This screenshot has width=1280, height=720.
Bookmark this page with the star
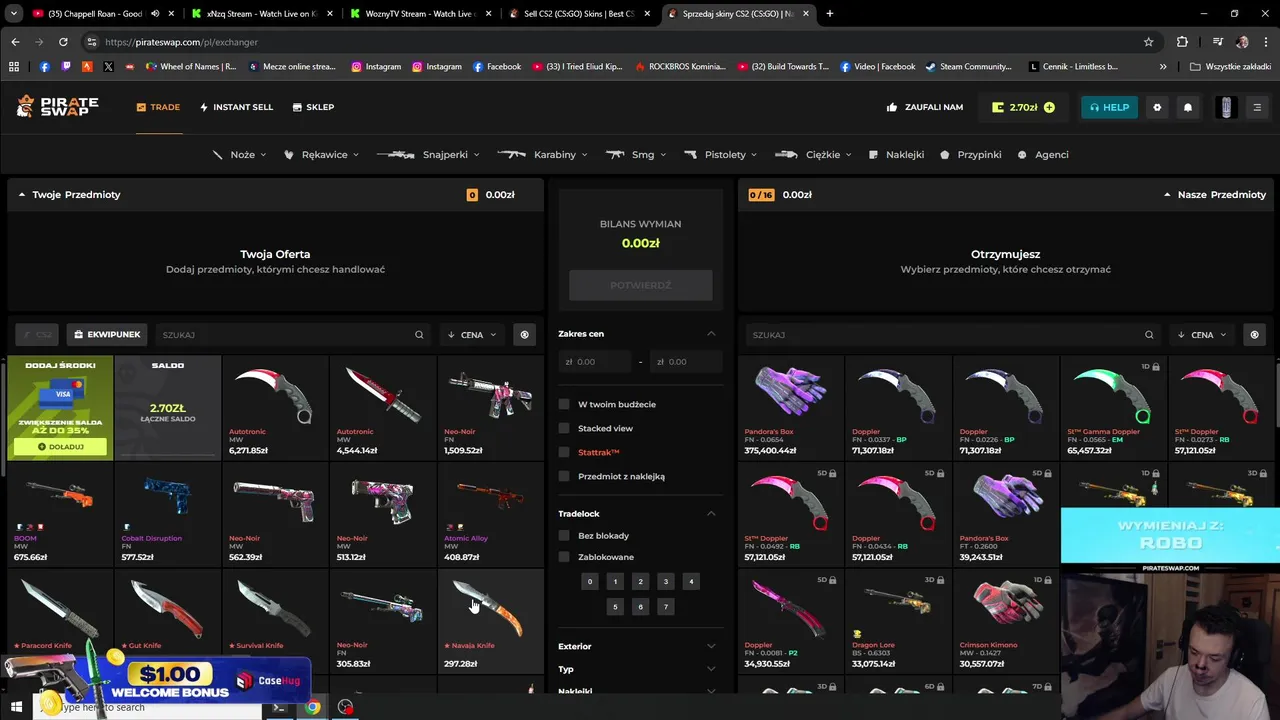(x=1149, y=42)
